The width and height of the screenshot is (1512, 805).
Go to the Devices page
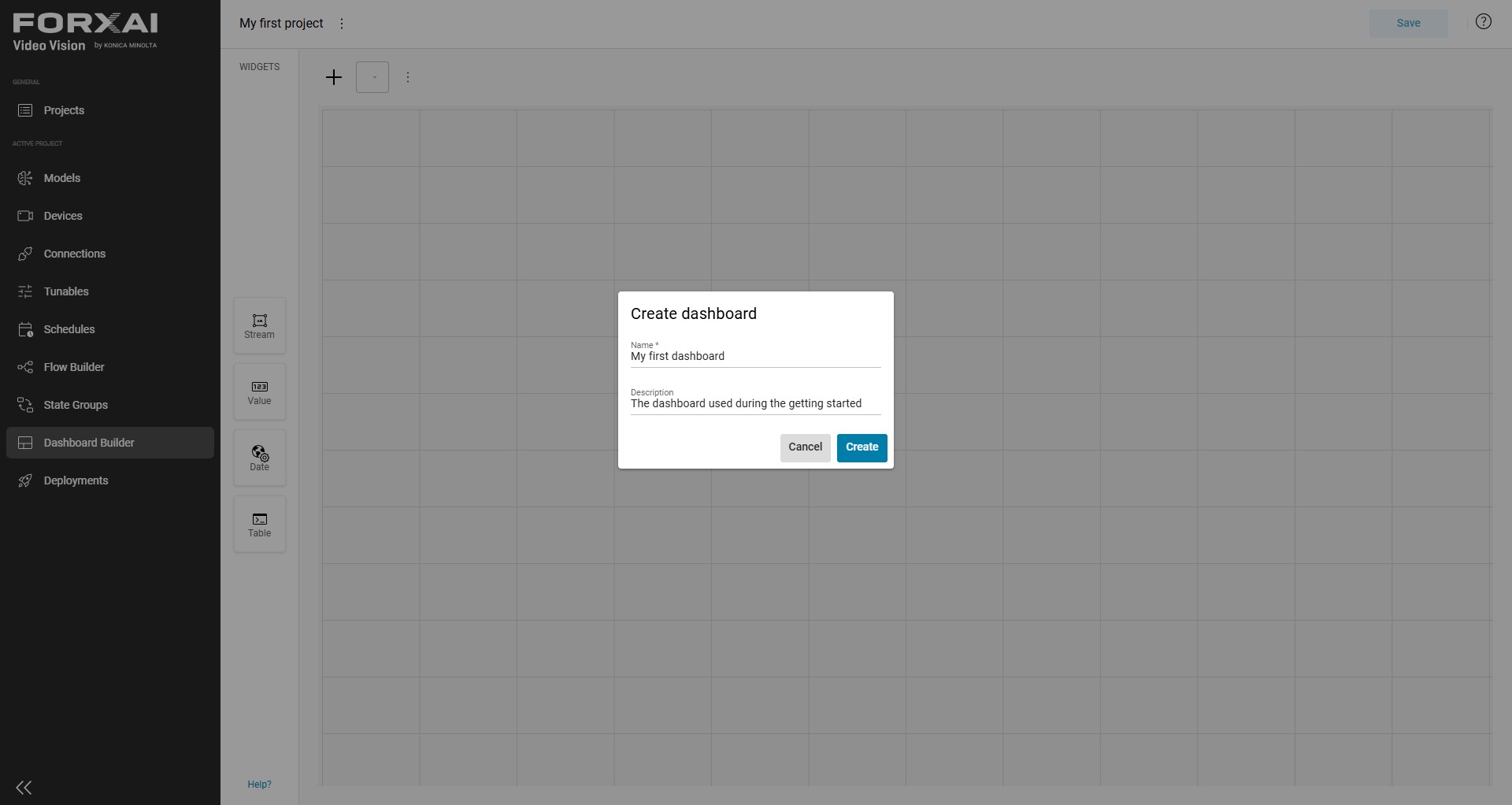110,216
